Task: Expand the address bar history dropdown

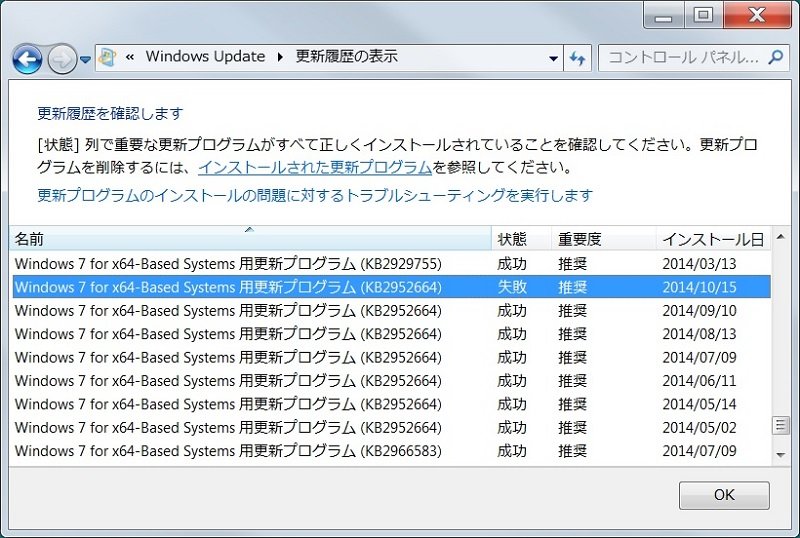Action: [553, 58]
